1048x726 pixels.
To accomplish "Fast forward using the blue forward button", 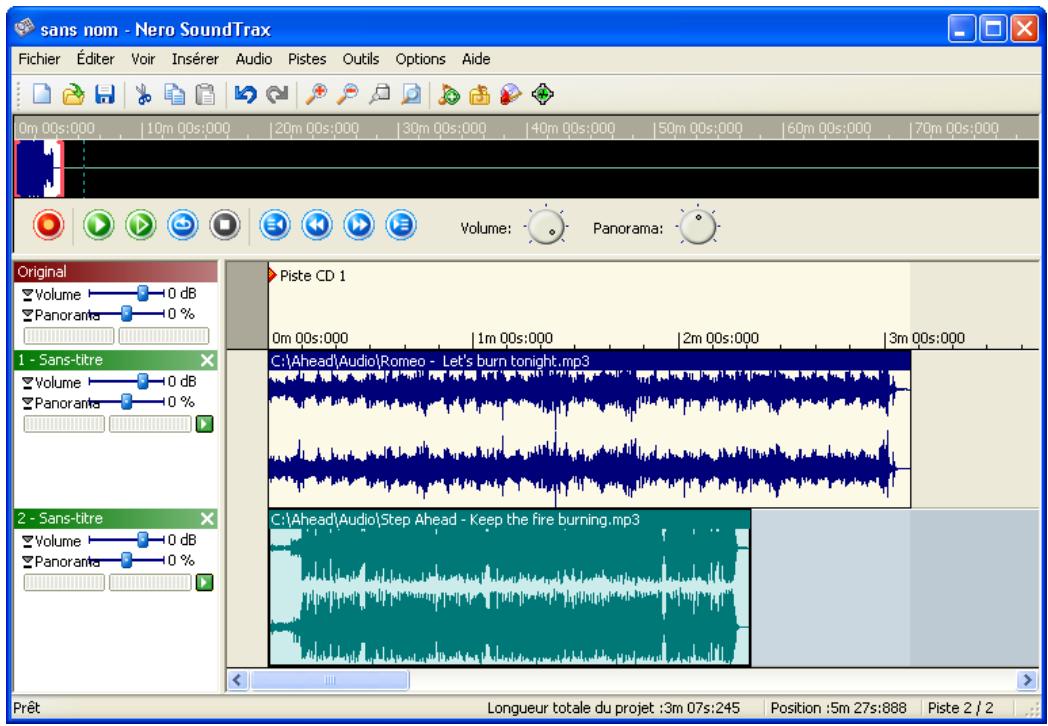I will point(359,225).
